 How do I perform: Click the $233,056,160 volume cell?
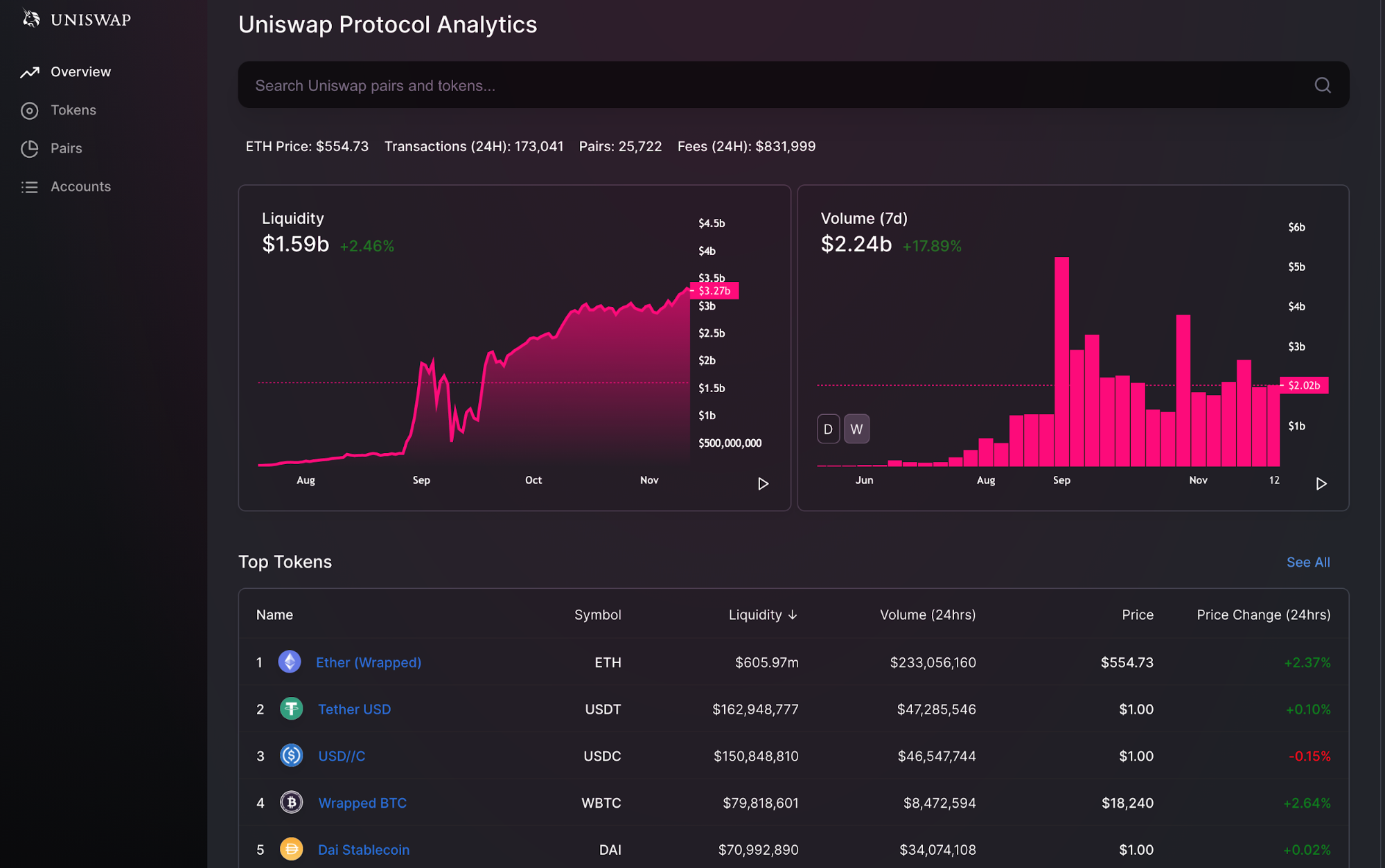pyautogui.click(x=933, y=663)
